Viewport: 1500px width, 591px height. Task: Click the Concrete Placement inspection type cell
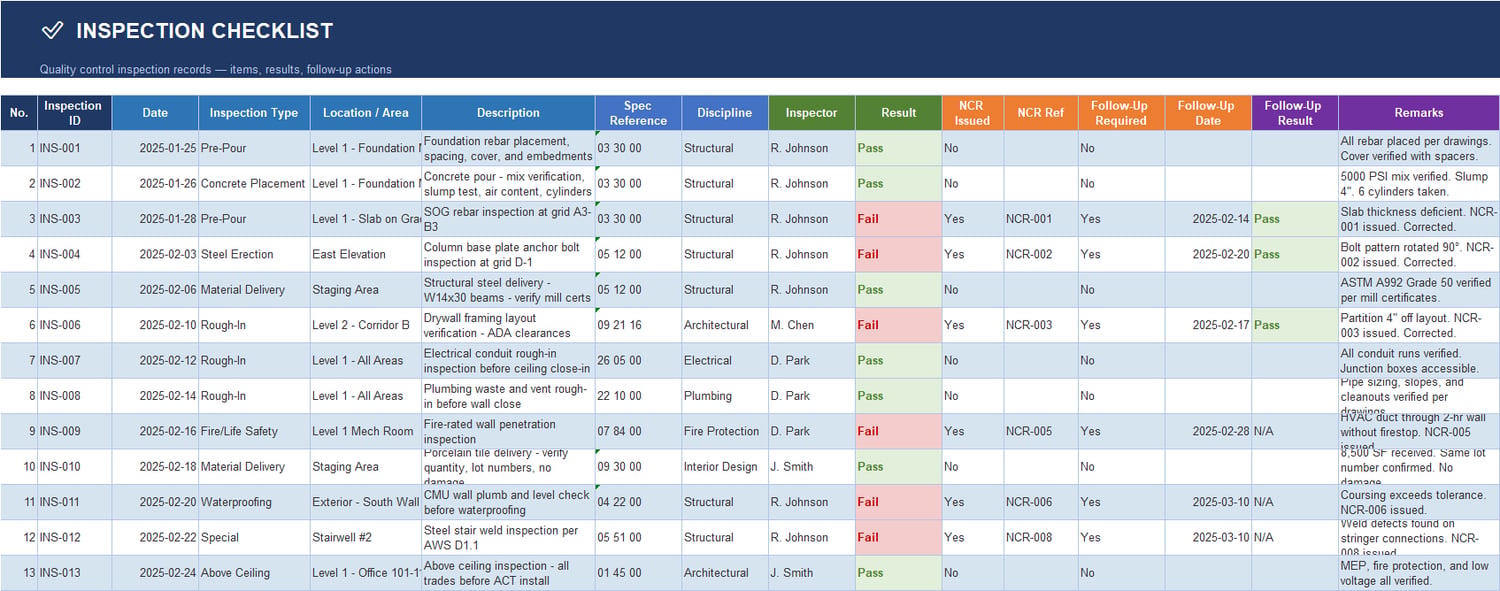point(254,183)
